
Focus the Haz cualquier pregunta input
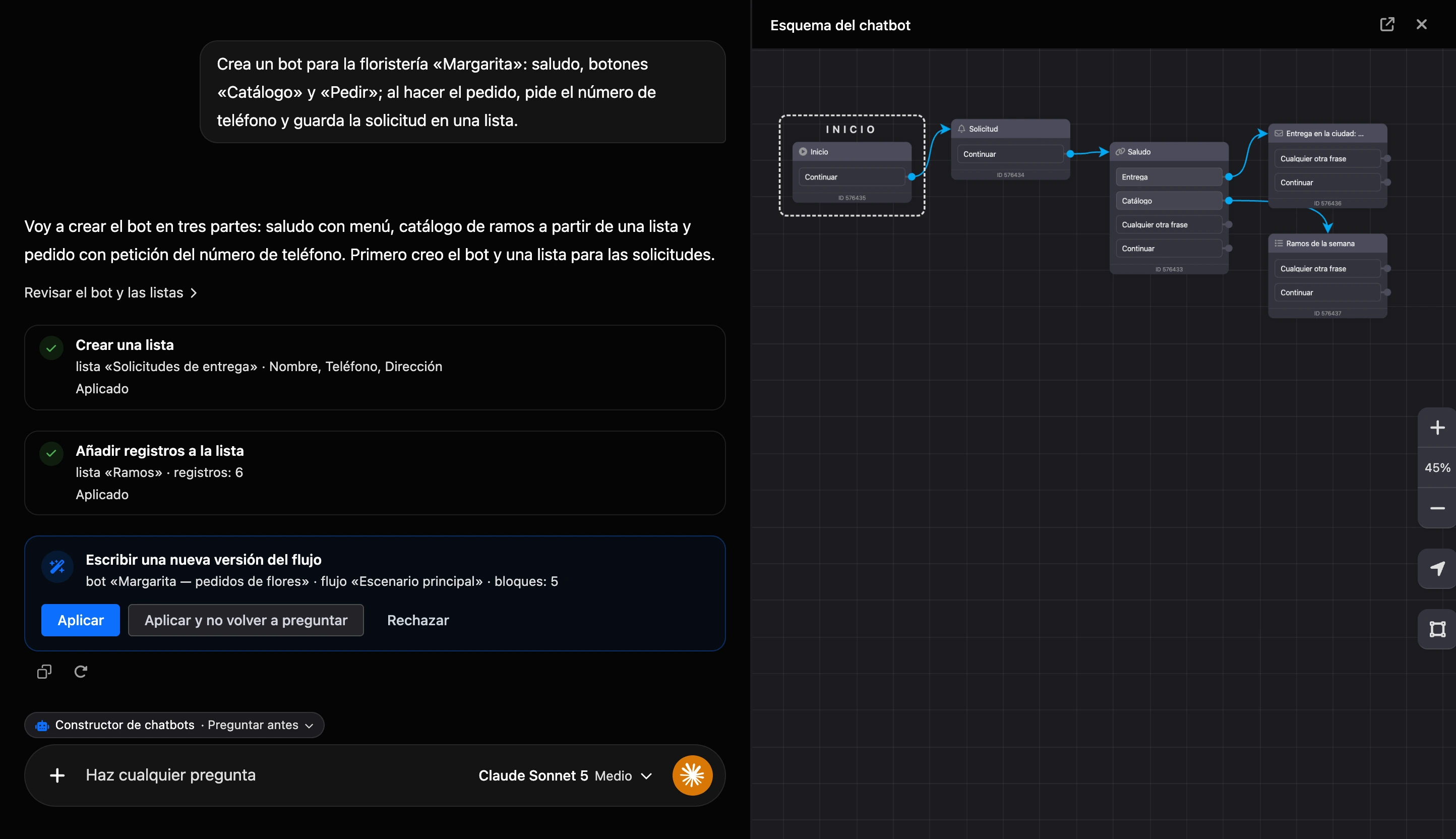tap(170, 775)
